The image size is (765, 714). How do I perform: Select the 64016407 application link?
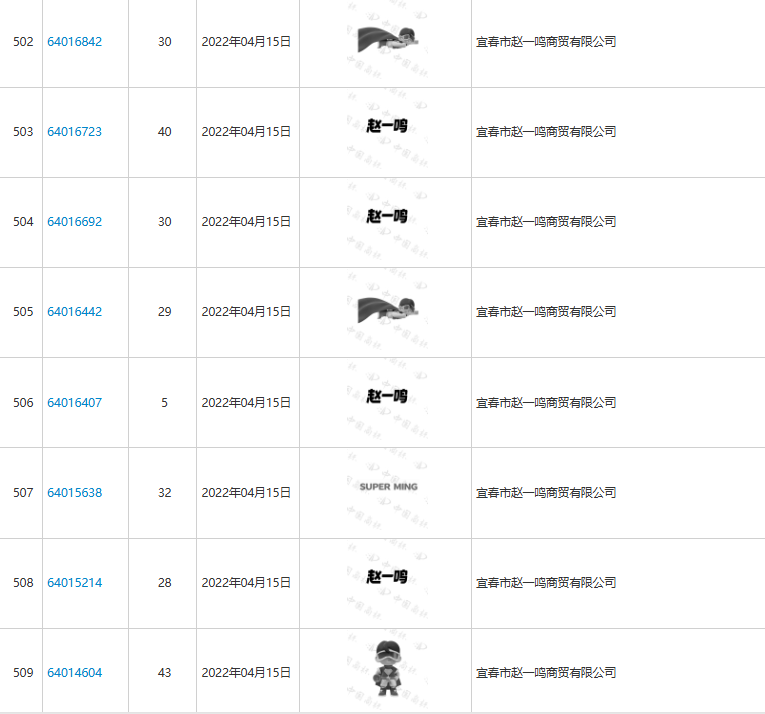coord(74,403)
